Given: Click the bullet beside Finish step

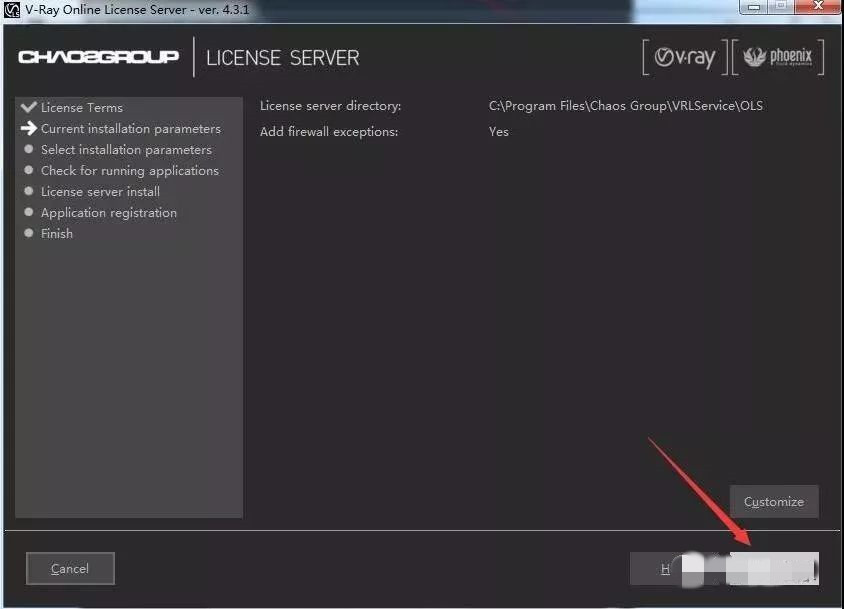Looking at the screenshot, I should pyautogui.click(x=29, y=233).
